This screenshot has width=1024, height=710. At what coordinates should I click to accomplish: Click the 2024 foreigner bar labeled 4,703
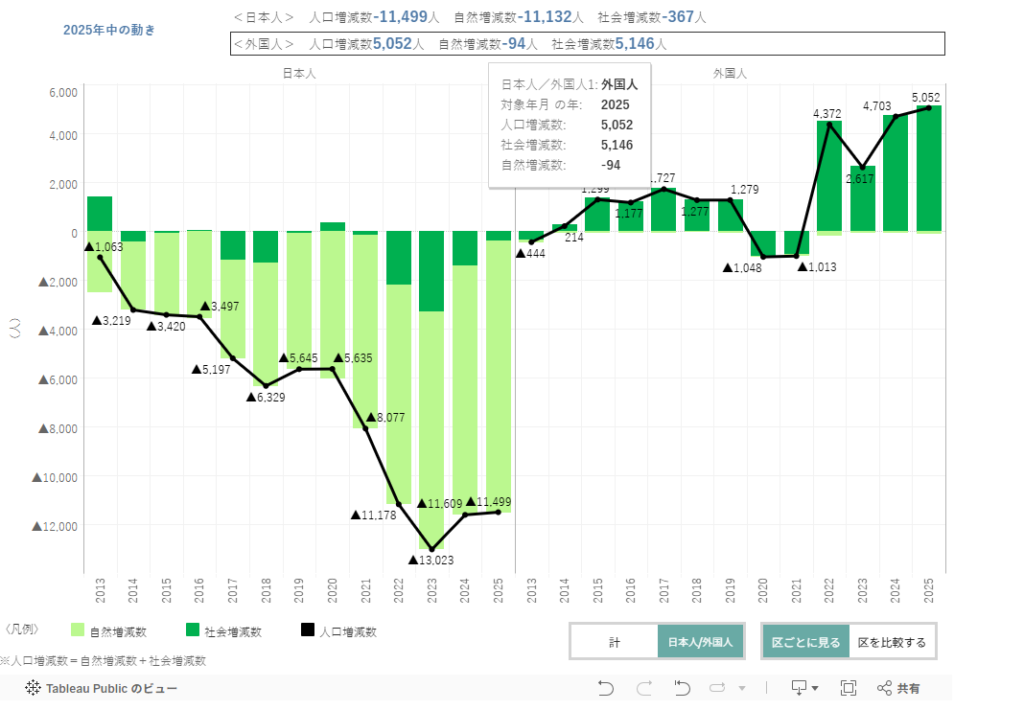click(x=895, y=175)
